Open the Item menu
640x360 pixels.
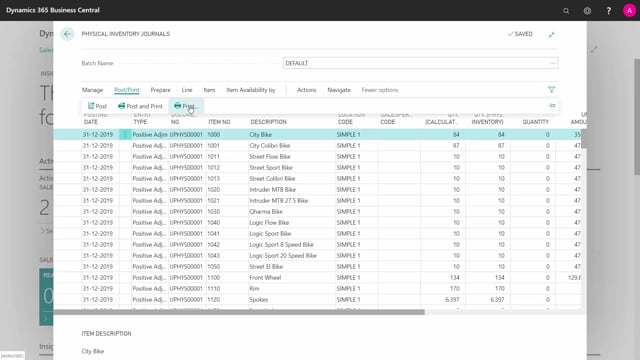click(x=209, y=90)
